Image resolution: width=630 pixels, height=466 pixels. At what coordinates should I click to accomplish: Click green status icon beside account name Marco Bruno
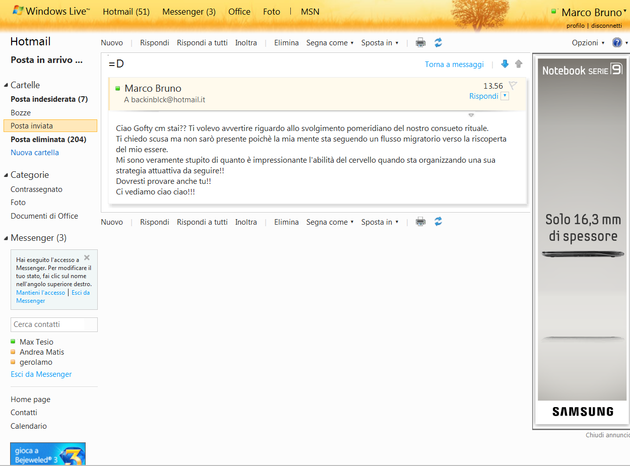pos(554,12)
